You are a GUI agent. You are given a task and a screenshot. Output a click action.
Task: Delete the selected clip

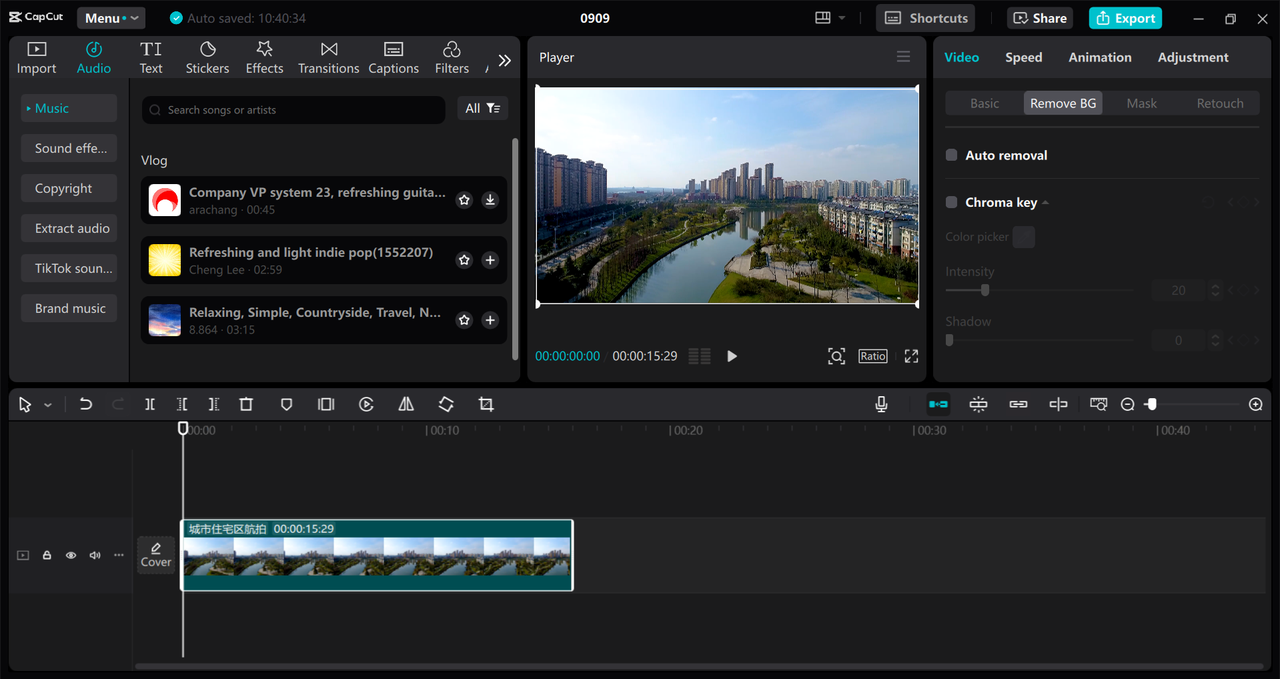(x=246, y=404)
